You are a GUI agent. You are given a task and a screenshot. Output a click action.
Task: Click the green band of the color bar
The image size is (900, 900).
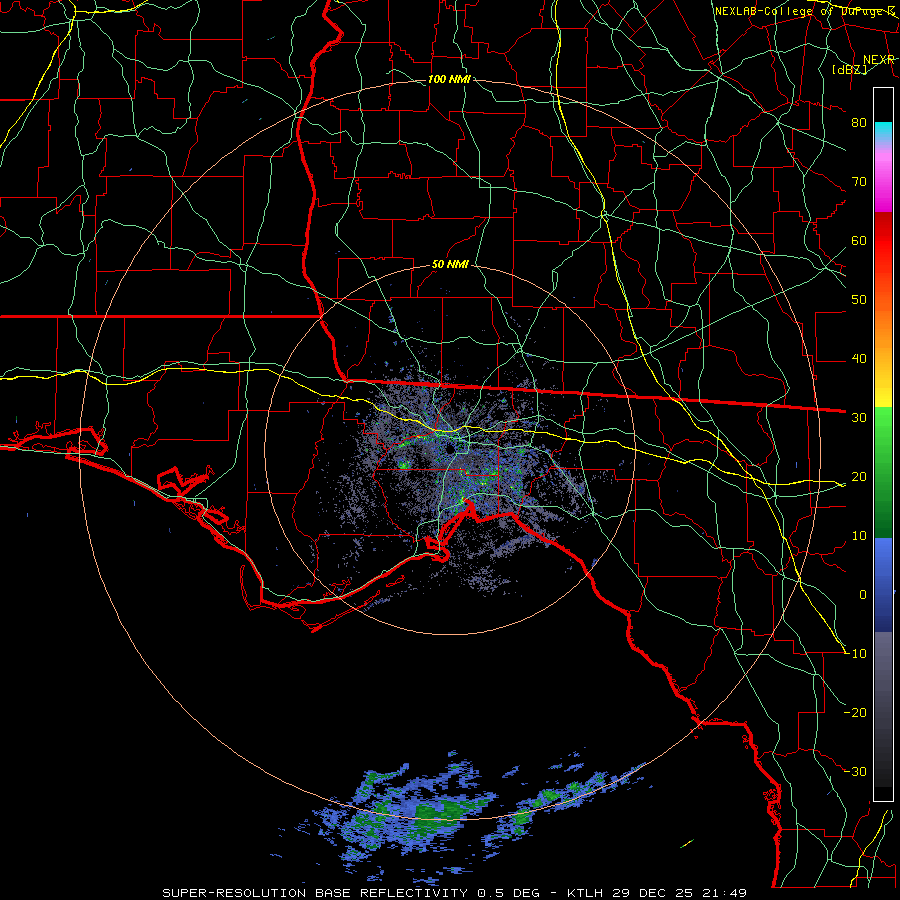pos(883,472)
